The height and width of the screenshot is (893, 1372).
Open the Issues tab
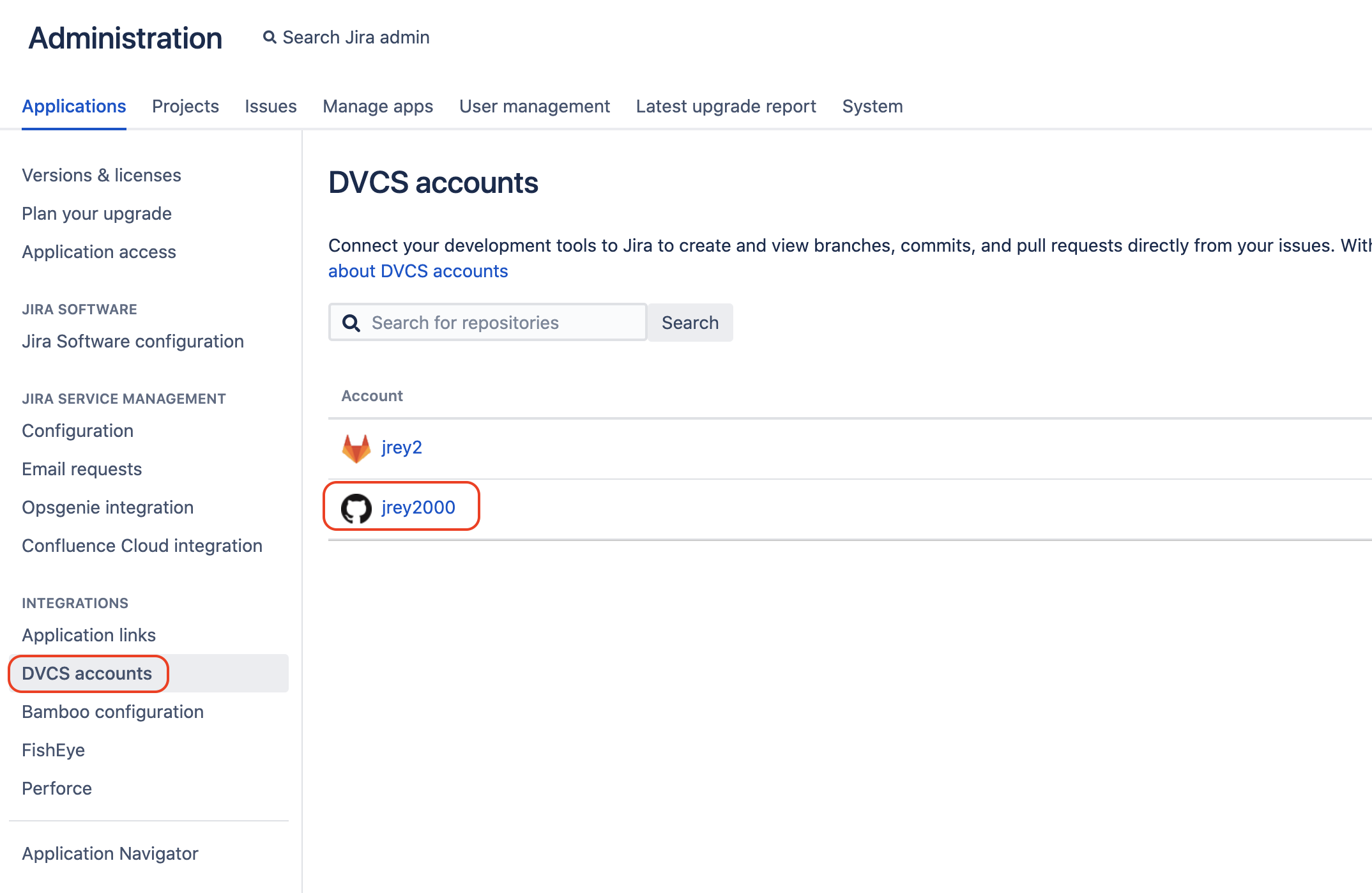(x=271, y=106)
